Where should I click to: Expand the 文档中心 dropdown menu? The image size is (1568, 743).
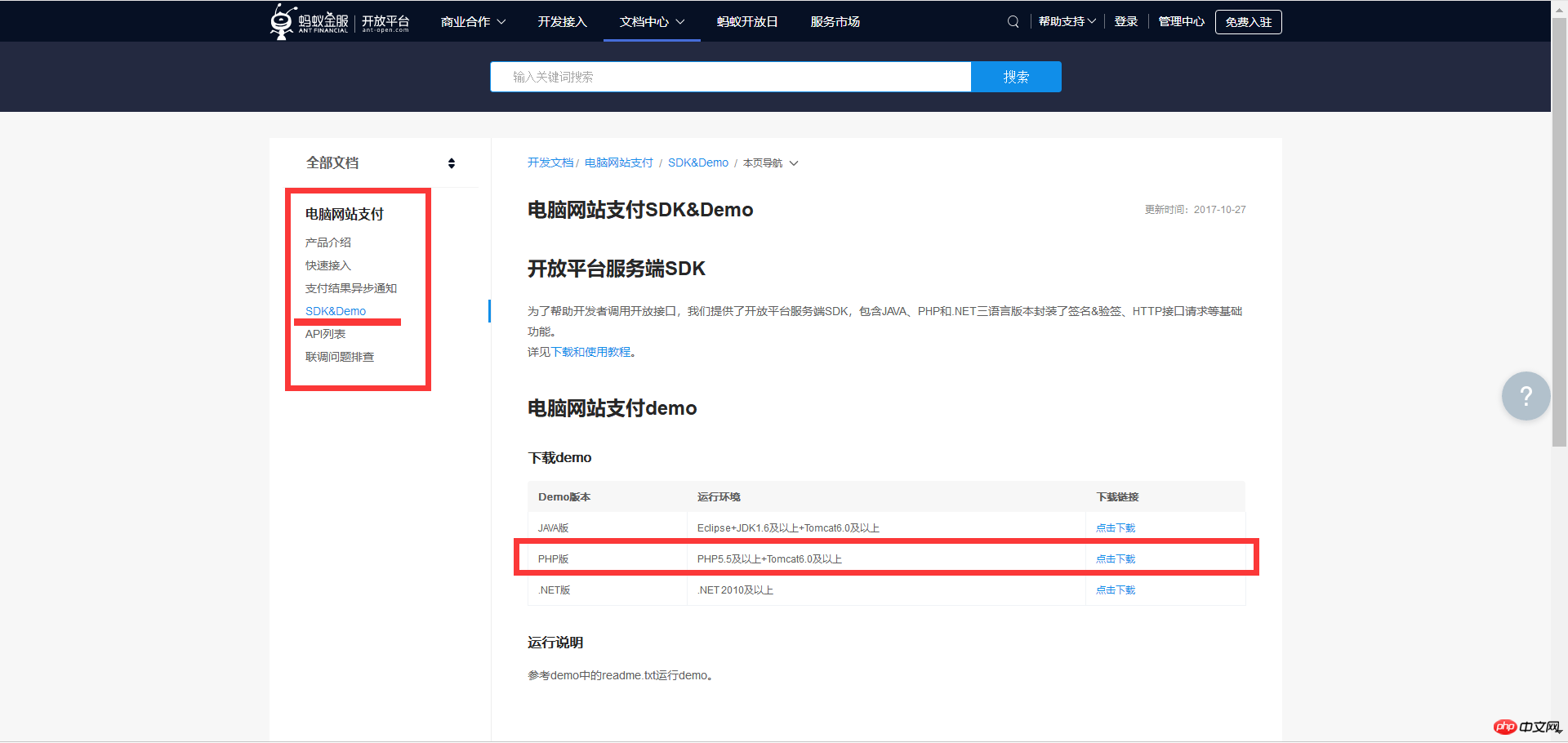pos(652,22)
